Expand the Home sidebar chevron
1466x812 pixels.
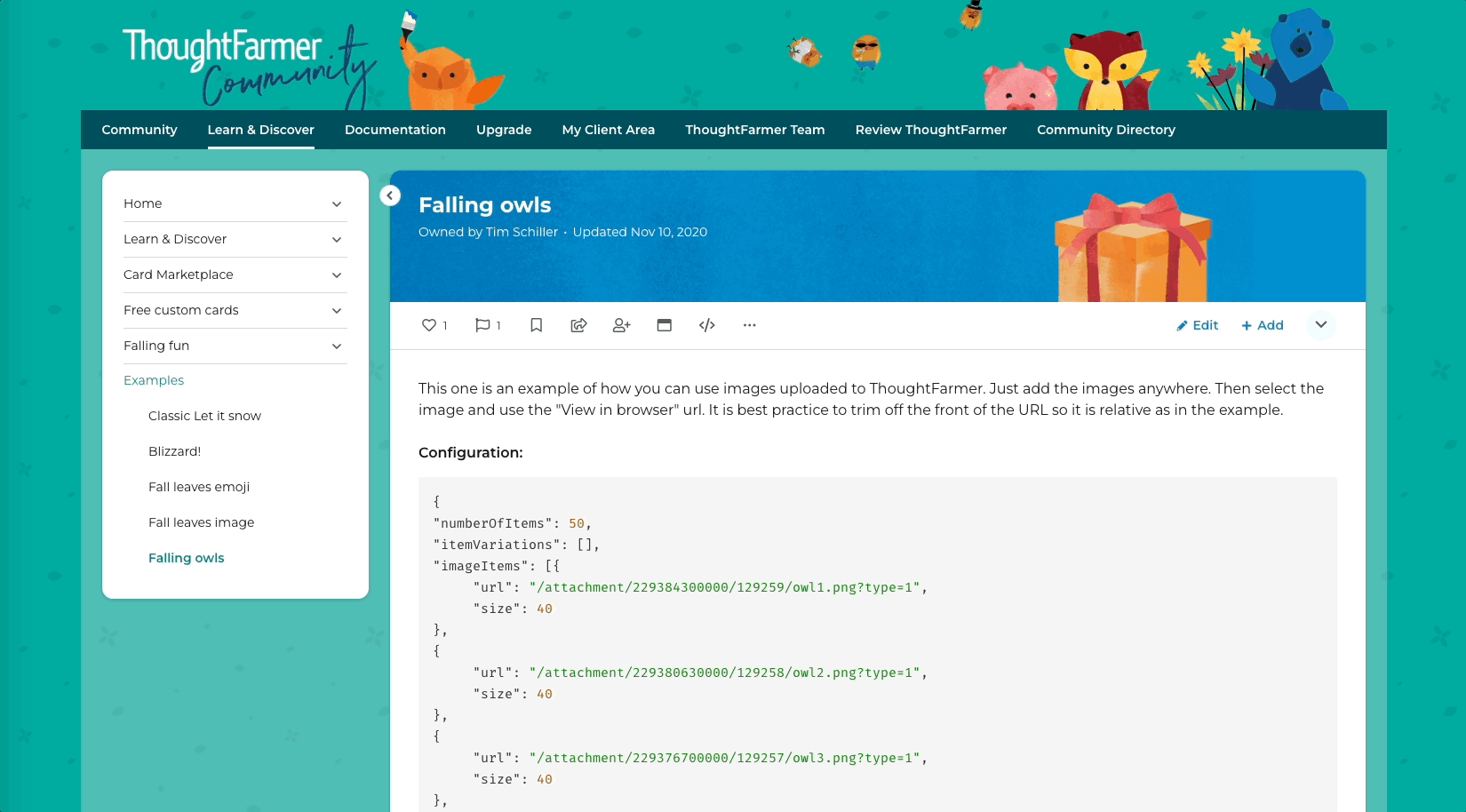click(337, 204)
